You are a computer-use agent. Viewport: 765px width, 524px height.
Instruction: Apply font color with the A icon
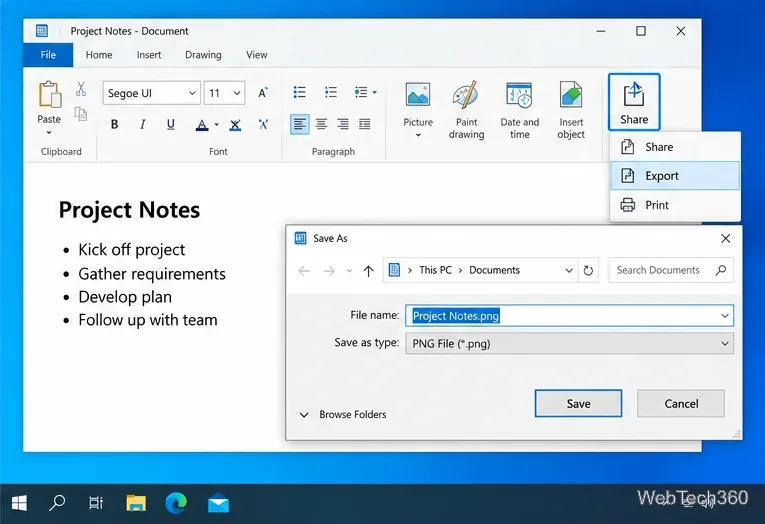click(x=201, y=125)
